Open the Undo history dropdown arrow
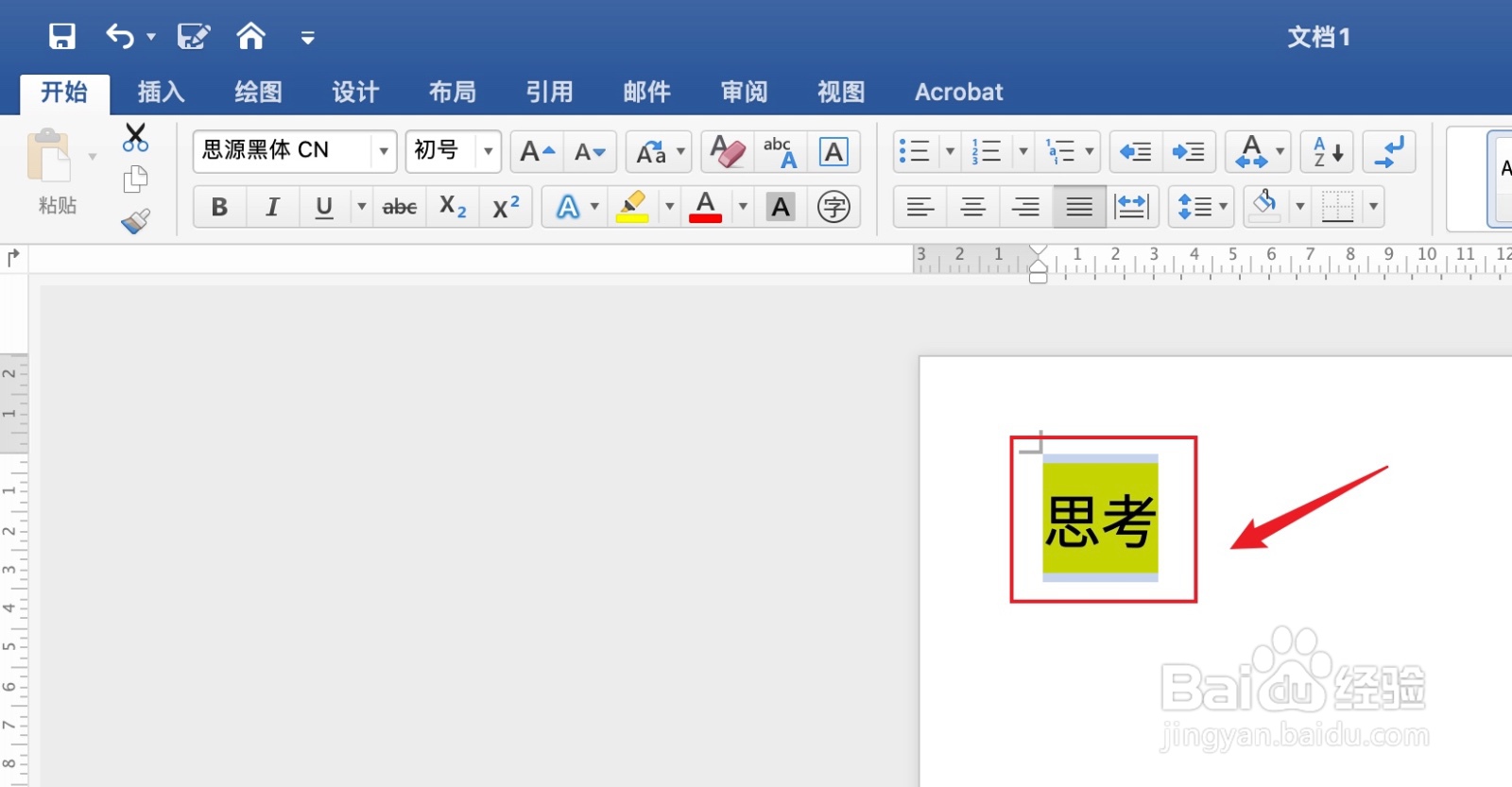The image size is (1512, 787). pos(151,38)
